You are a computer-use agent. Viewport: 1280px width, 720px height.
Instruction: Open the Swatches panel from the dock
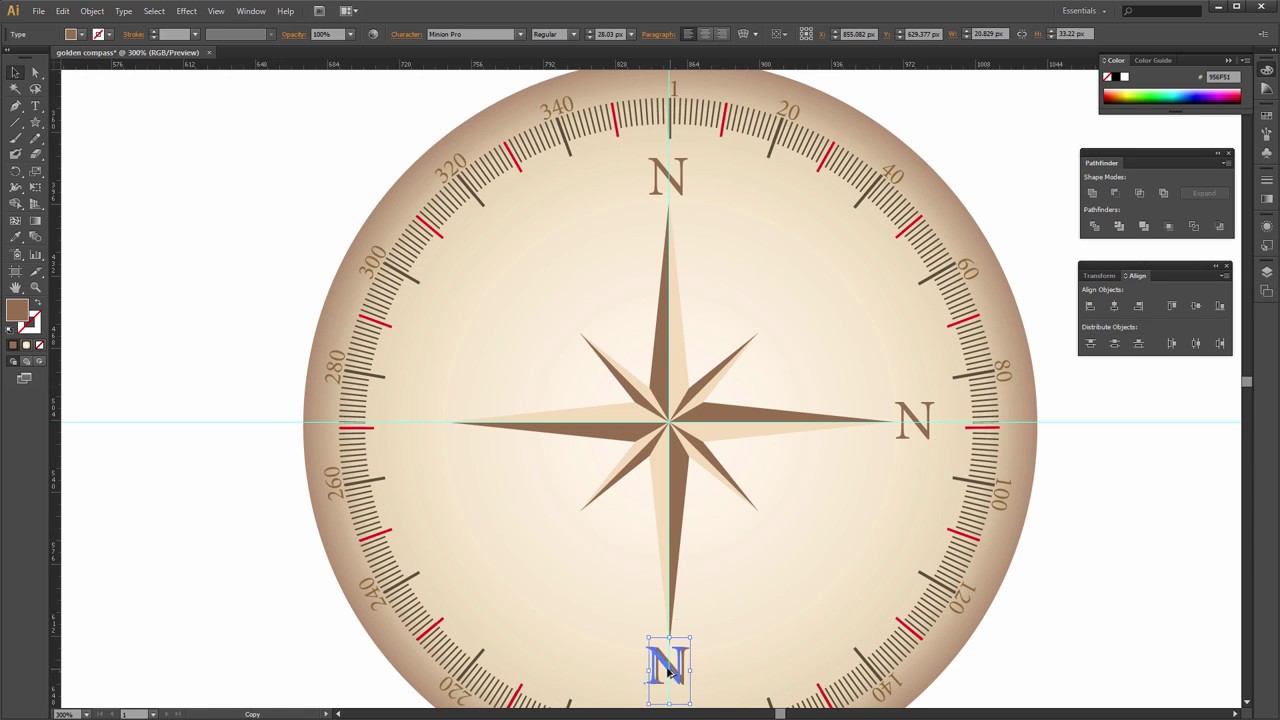point(1267,116)
